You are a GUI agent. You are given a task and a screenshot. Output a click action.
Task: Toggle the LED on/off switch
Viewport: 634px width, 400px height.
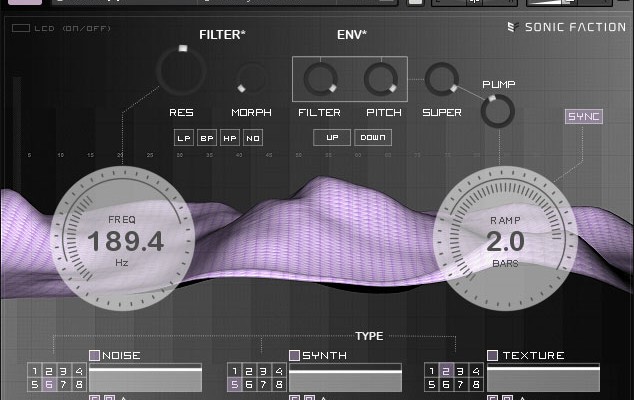(x=20, y=27)
